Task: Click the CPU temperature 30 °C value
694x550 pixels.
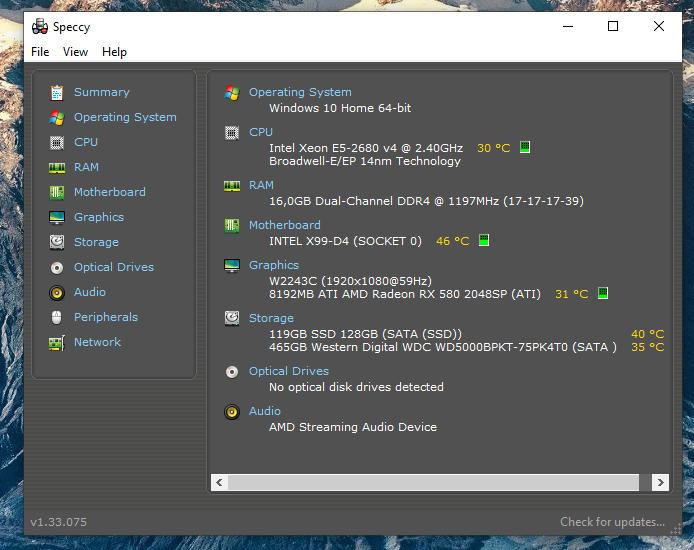Action: (494, 148)
